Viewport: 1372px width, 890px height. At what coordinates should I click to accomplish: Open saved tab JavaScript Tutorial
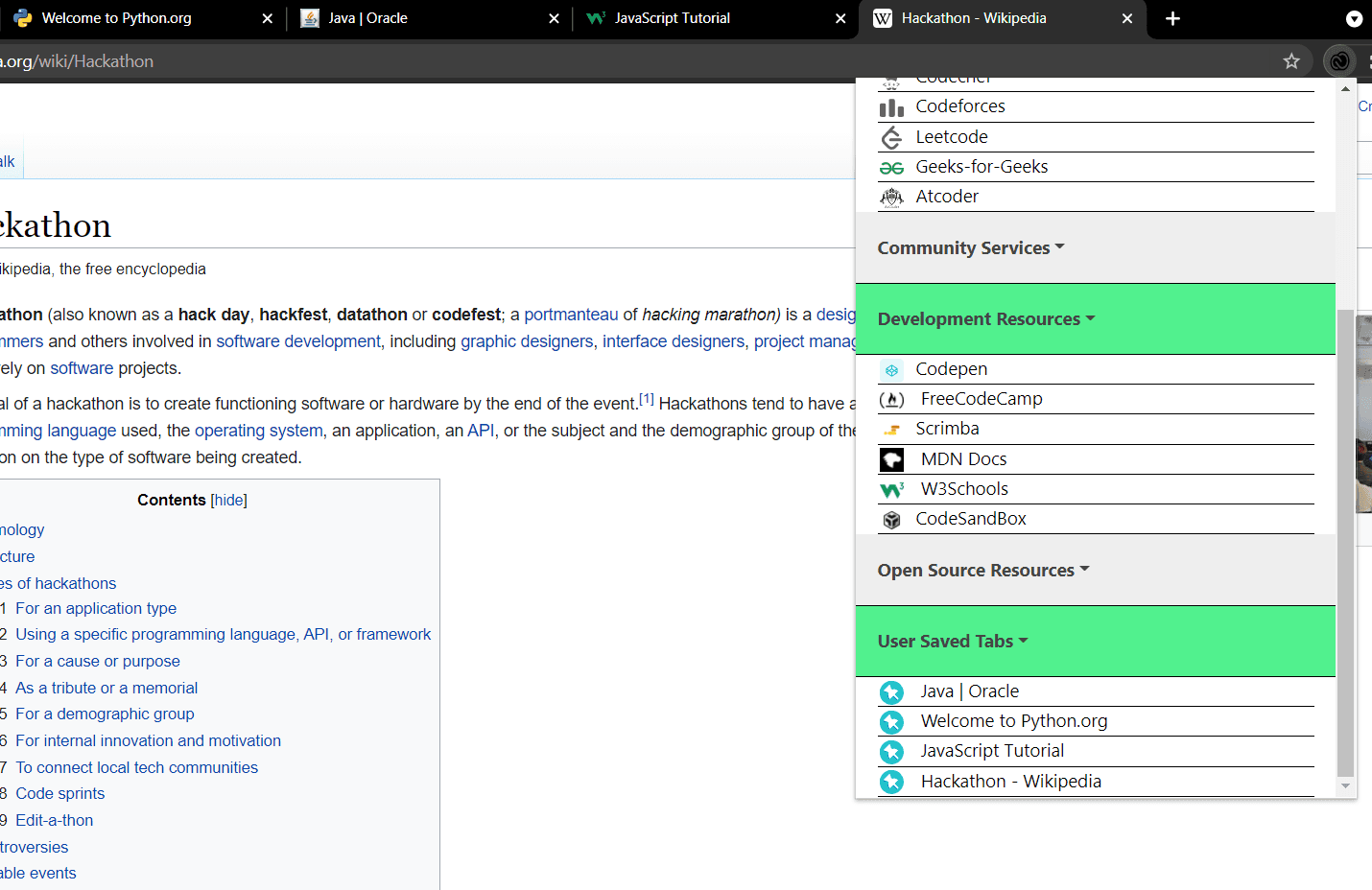992,751
